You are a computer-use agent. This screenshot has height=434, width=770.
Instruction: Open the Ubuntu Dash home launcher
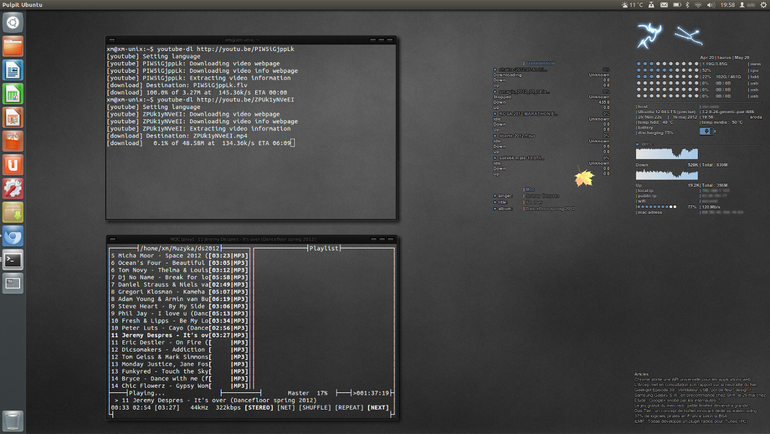pyautogui.click(x=13, y=23)
